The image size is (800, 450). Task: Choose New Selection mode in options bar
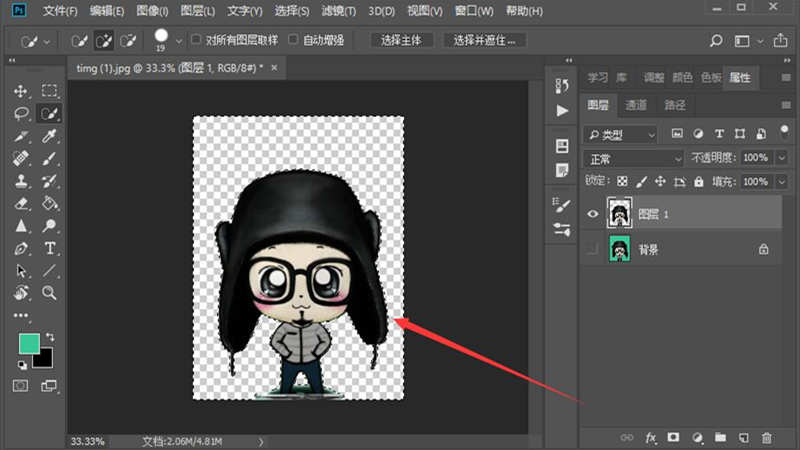coord(79,41)
